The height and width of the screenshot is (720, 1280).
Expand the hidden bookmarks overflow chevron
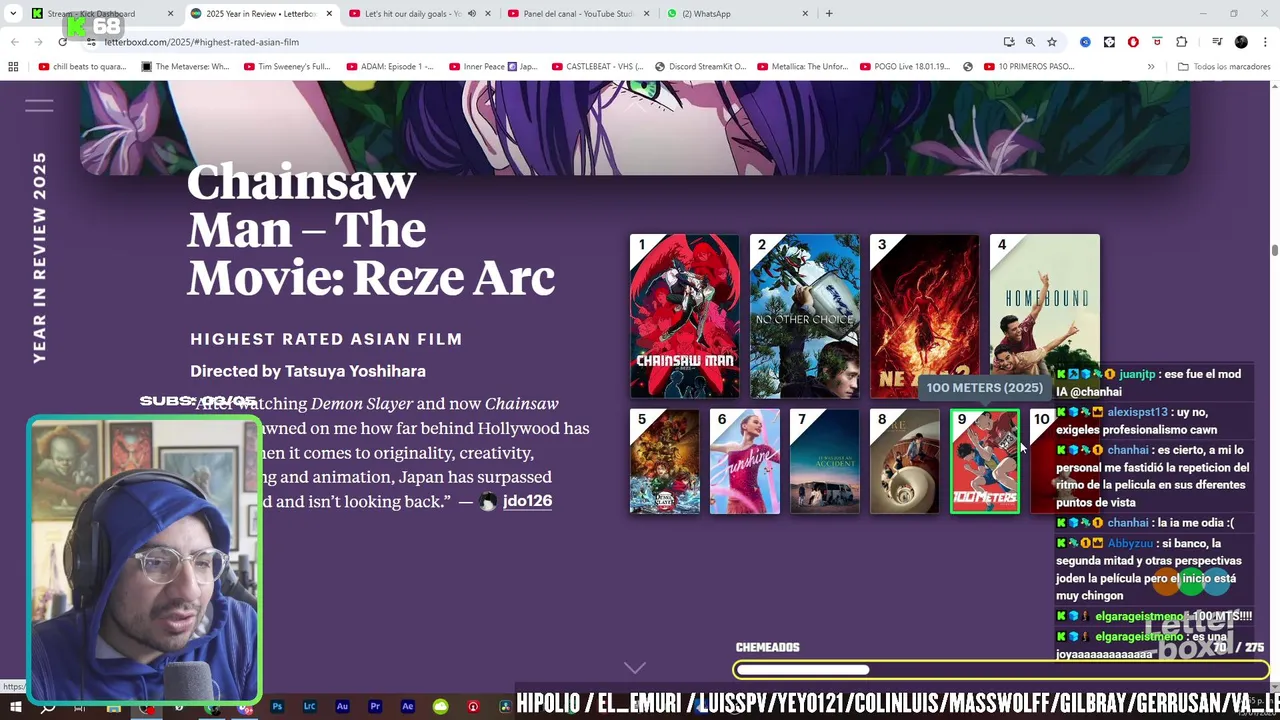tap(1151, 67)
